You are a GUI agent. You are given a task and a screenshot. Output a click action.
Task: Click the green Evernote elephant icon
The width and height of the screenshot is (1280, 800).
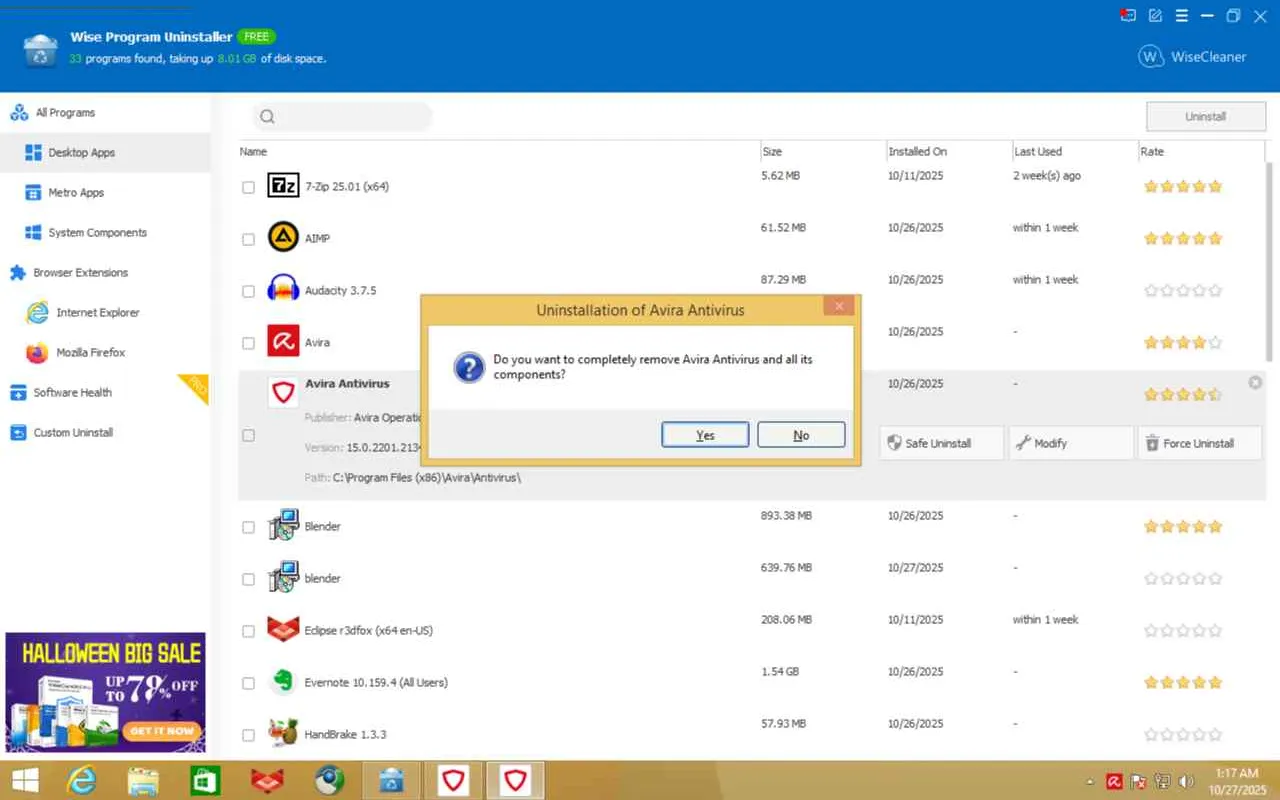[x=283, y=682]
